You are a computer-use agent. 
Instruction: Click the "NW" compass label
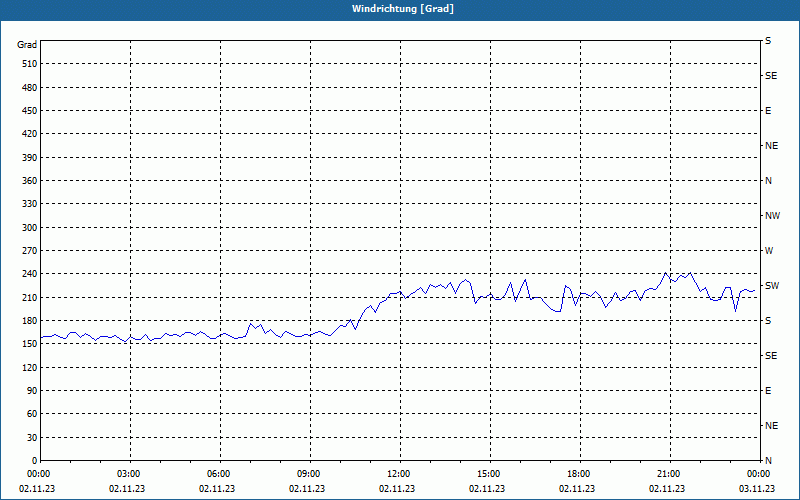click(x=772, y=216)
